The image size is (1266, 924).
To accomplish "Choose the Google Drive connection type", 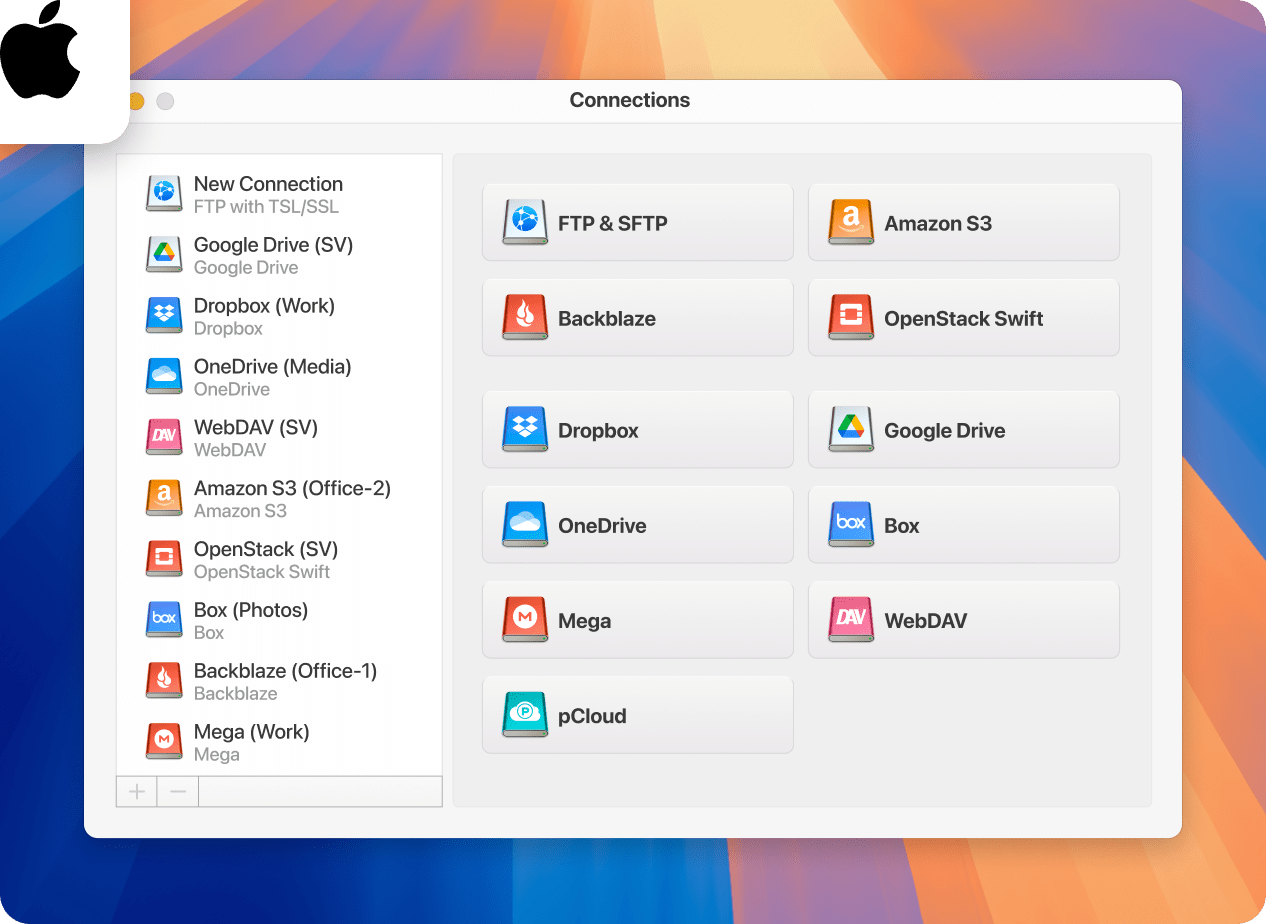I will [x=963, y=429].
